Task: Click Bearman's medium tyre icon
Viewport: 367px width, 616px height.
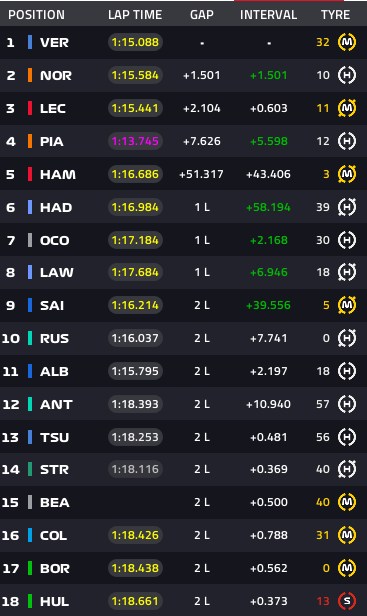Action: (347, 502)
